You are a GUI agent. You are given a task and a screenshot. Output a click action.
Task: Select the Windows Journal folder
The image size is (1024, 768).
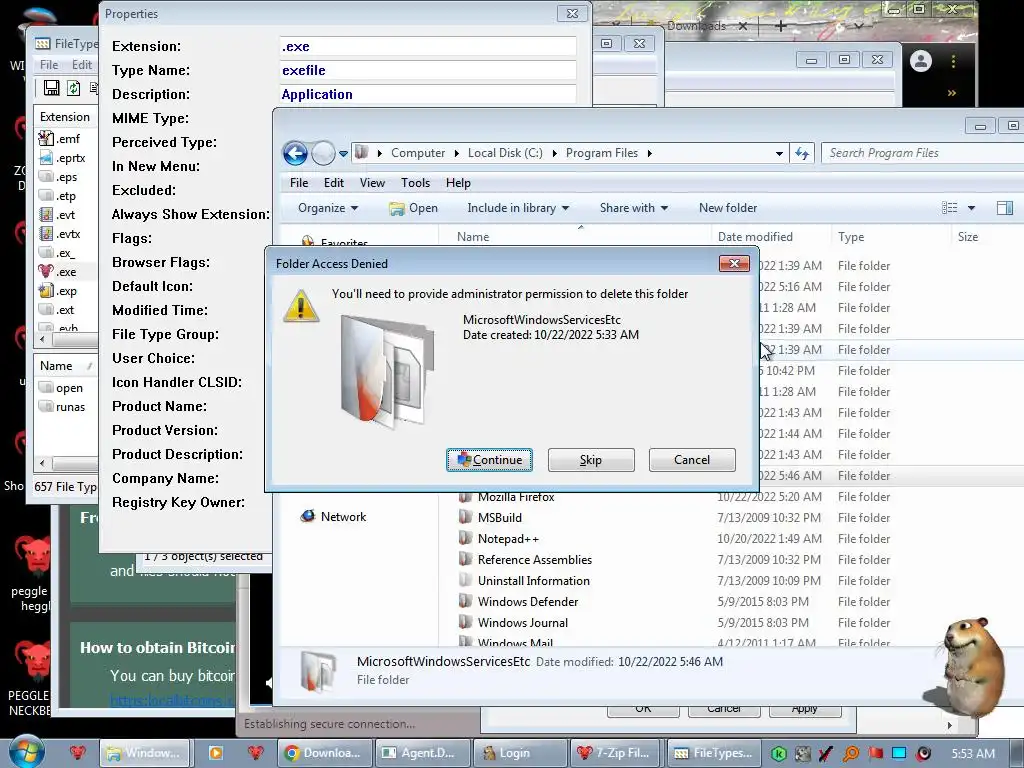click(x=522, y=622)
